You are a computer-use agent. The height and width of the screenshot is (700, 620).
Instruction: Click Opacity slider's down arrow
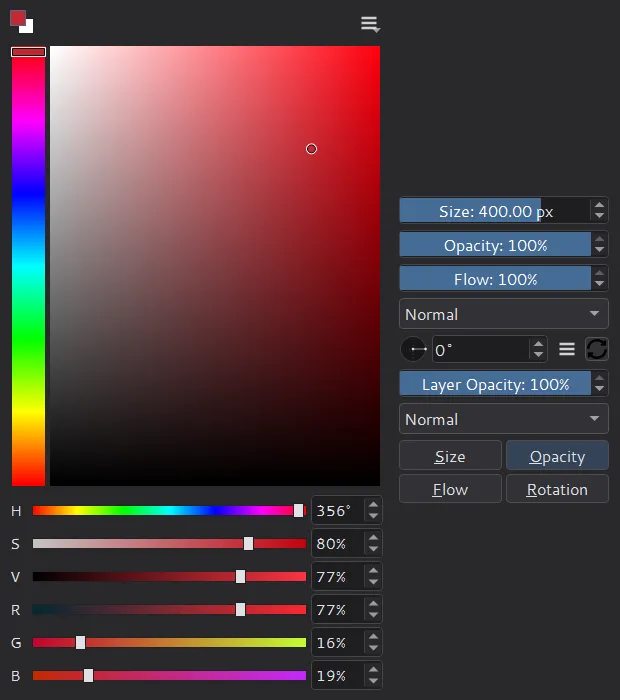click(x=599, y=250)
